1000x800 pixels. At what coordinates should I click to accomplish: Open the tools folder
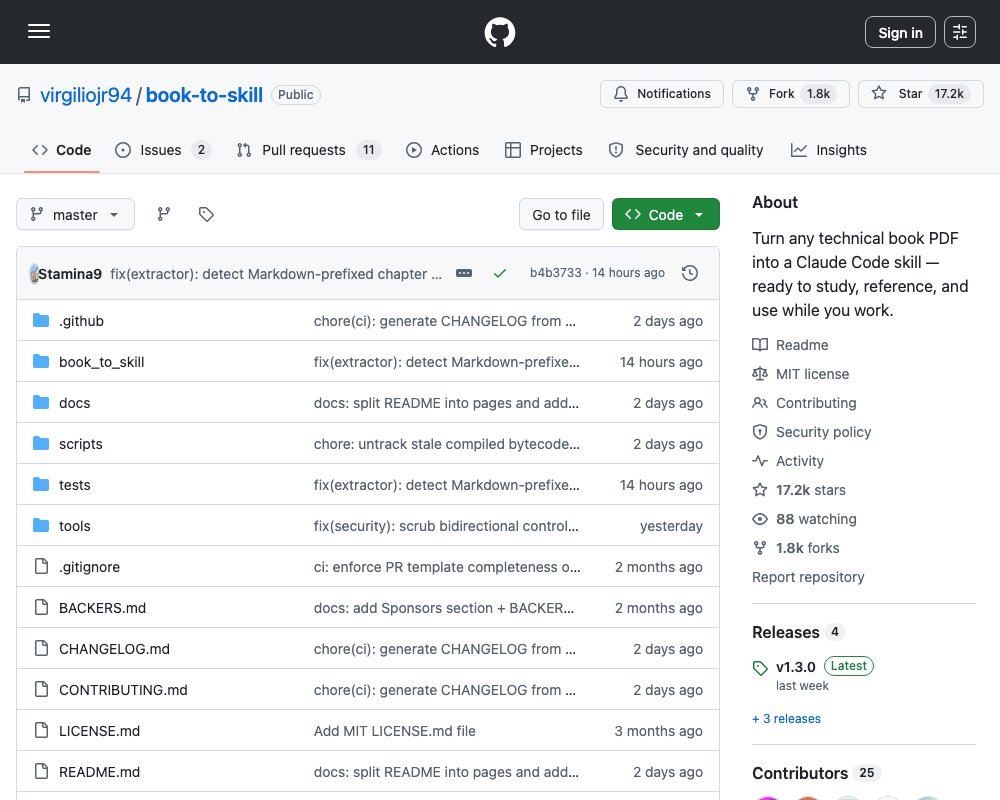tap(75, 526)
